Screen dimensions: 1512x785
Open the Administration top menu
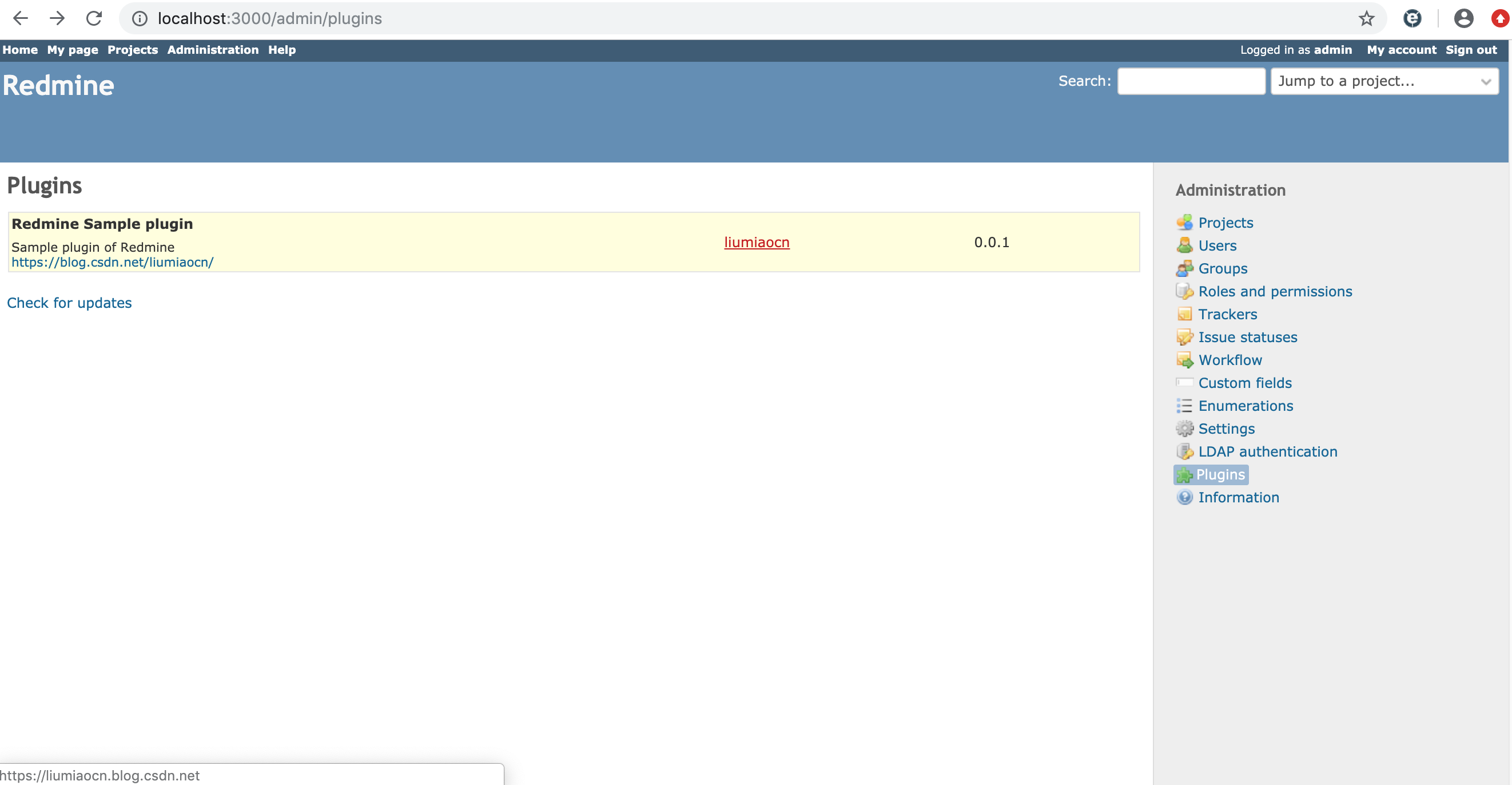coord(213,50)
